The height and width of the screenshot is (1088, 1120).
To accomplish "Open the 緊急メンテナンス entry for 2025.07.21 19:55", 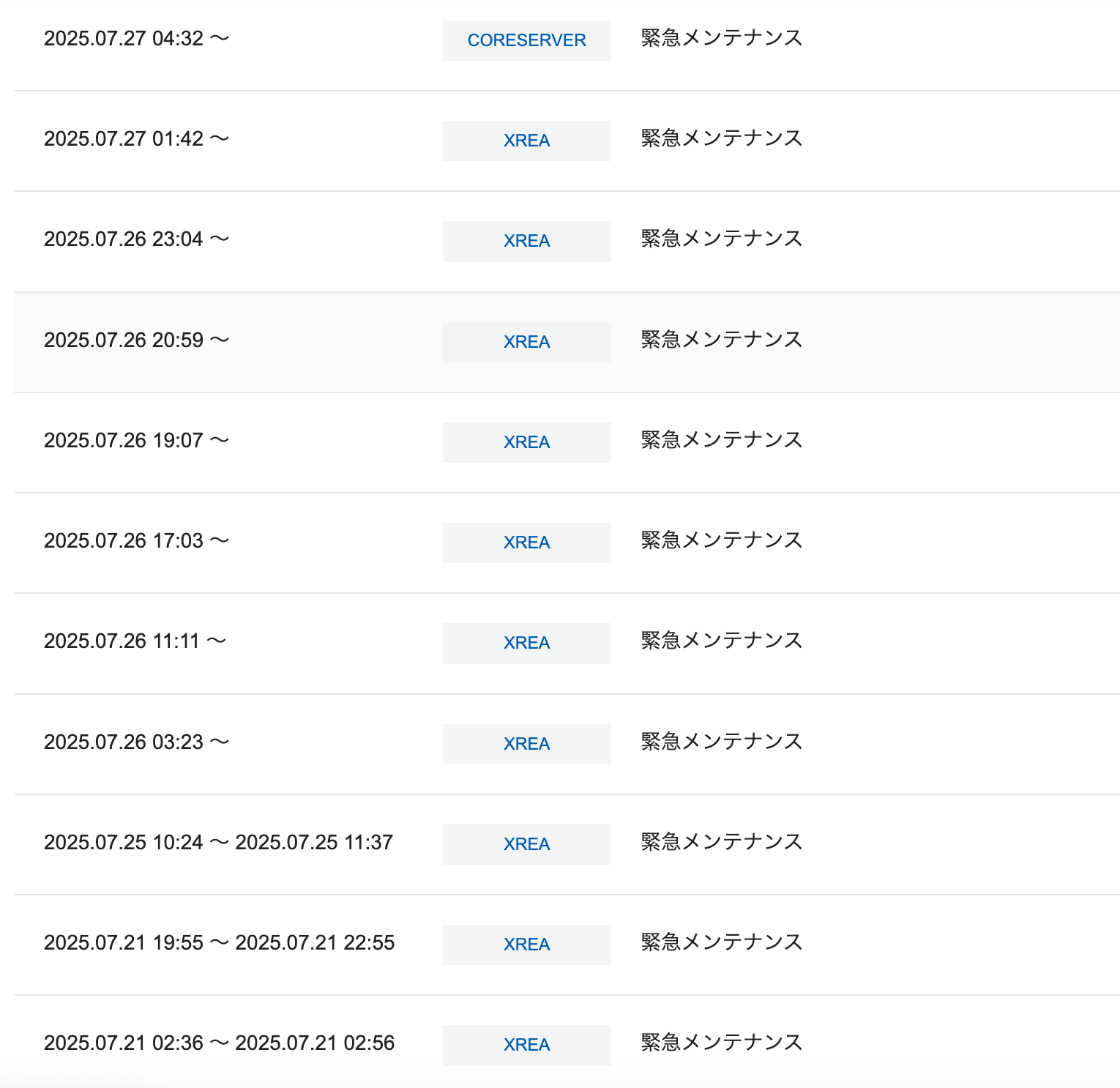I will [722, 942].
